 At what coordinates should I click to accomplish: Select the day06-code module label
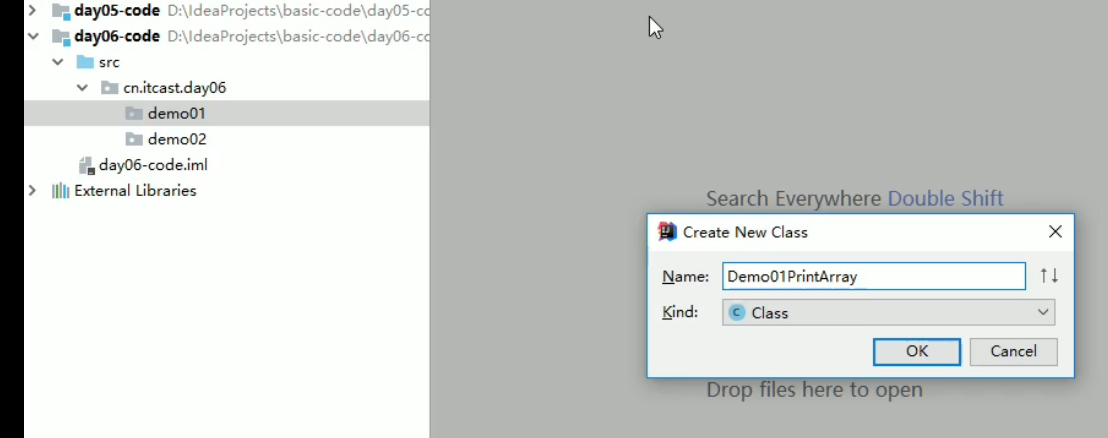117,36
